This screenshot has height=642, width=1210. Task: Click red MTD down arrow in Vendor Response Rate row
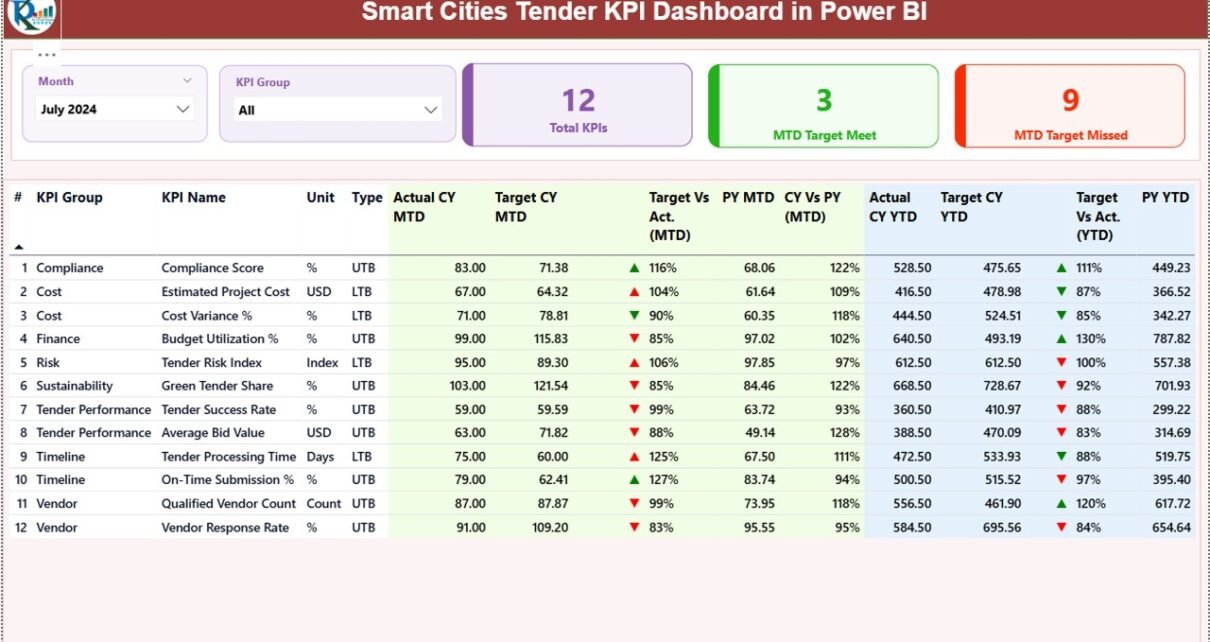[x=634, y=528]
